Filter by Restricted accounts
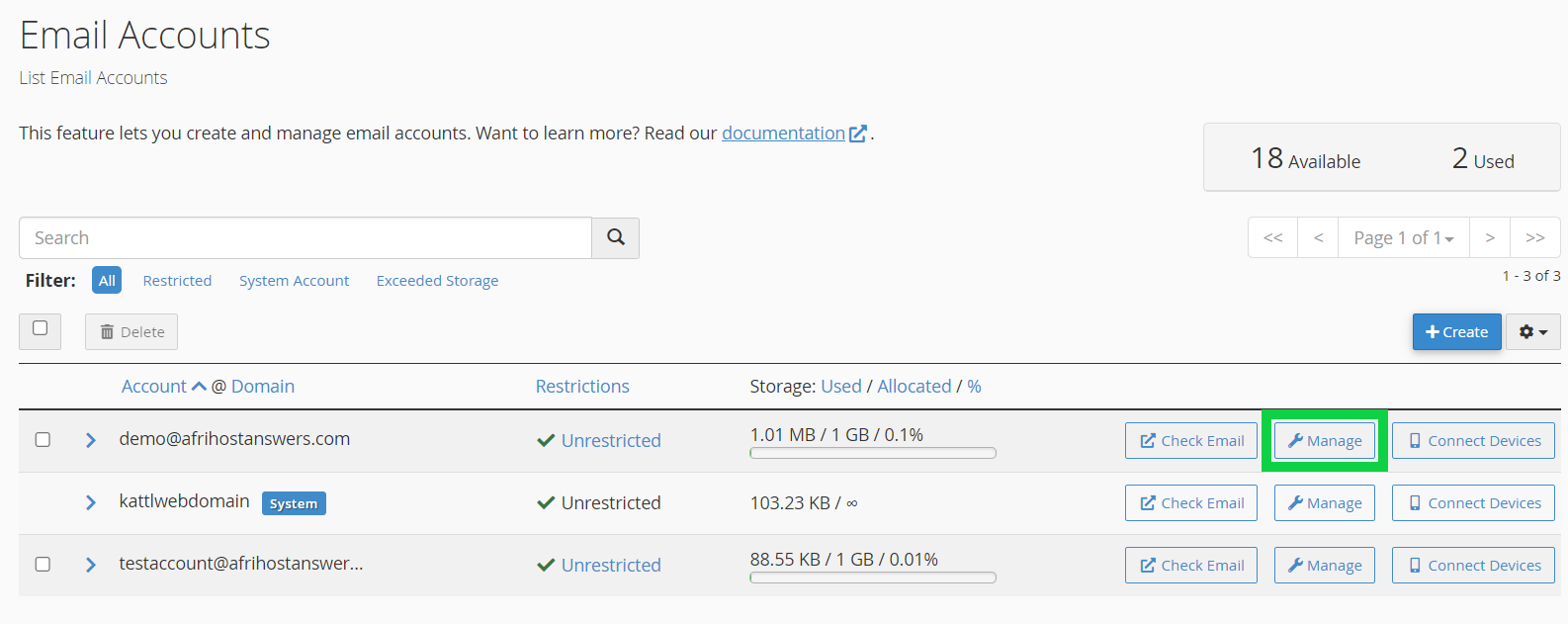Screen dimensions: 1568x624 click(x=177, y=281)
